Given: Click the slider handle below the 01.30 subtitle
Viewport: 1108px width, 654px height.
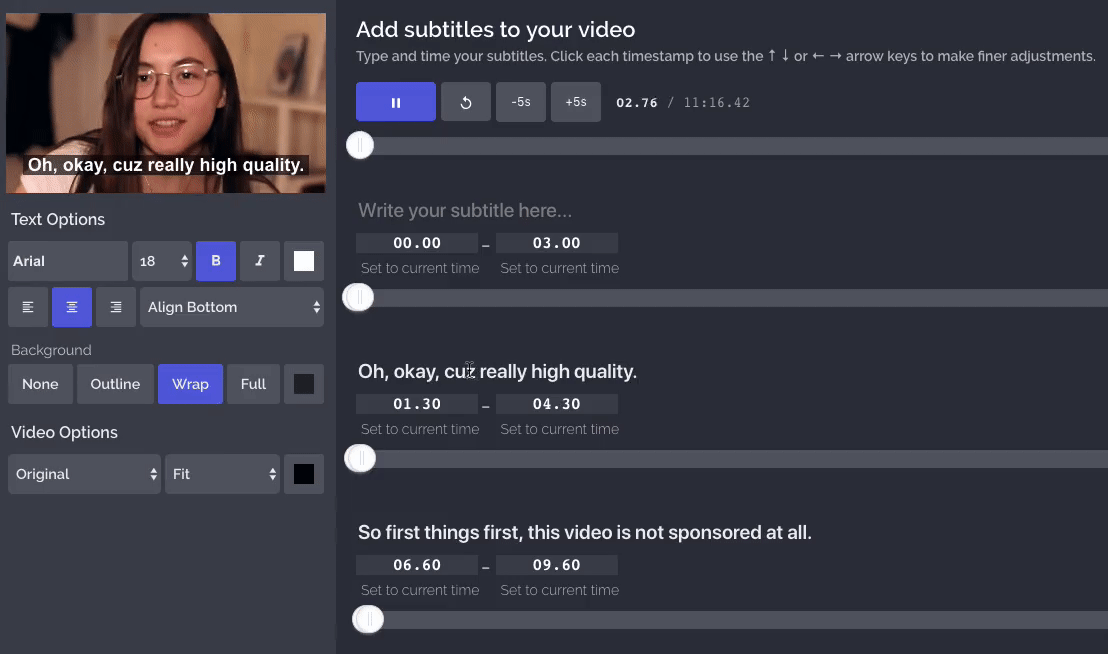Looking at the screenshot, I should 360,458.
